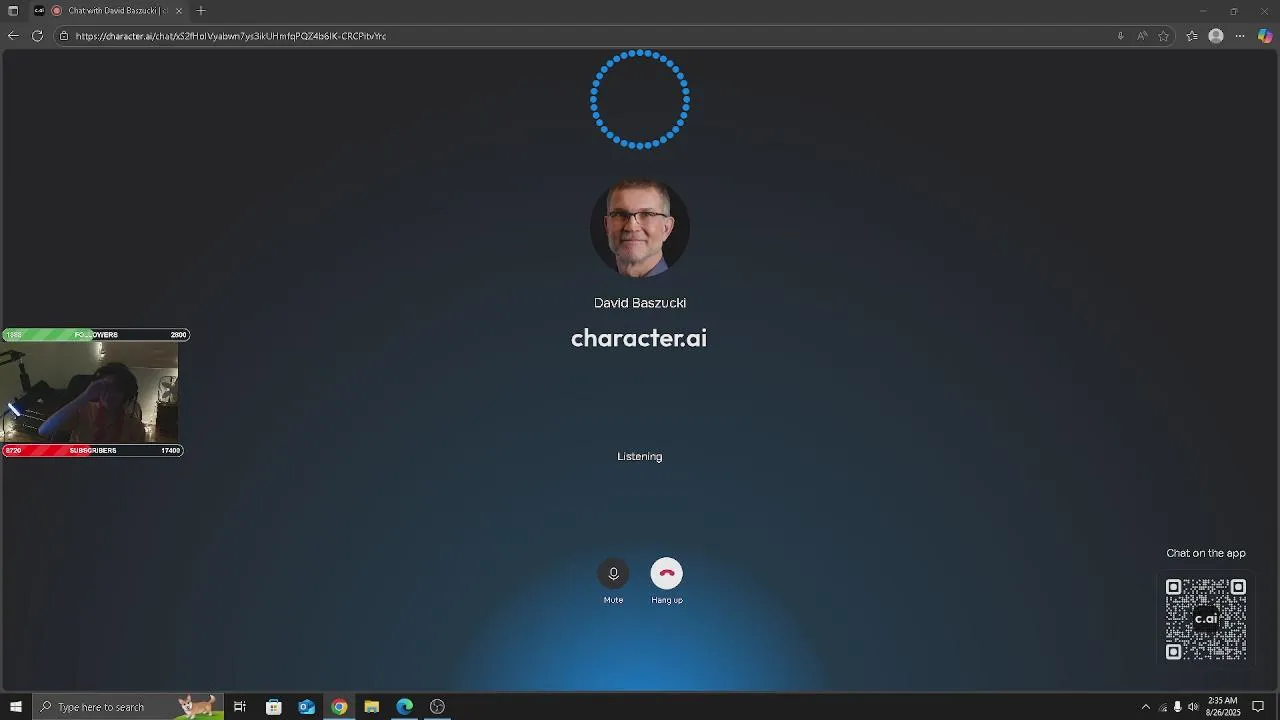Image resolution: width=1280 pixels, height=720 pixels.
Task: Open Outlook from the taskbar
Action: tap(306, 707)
